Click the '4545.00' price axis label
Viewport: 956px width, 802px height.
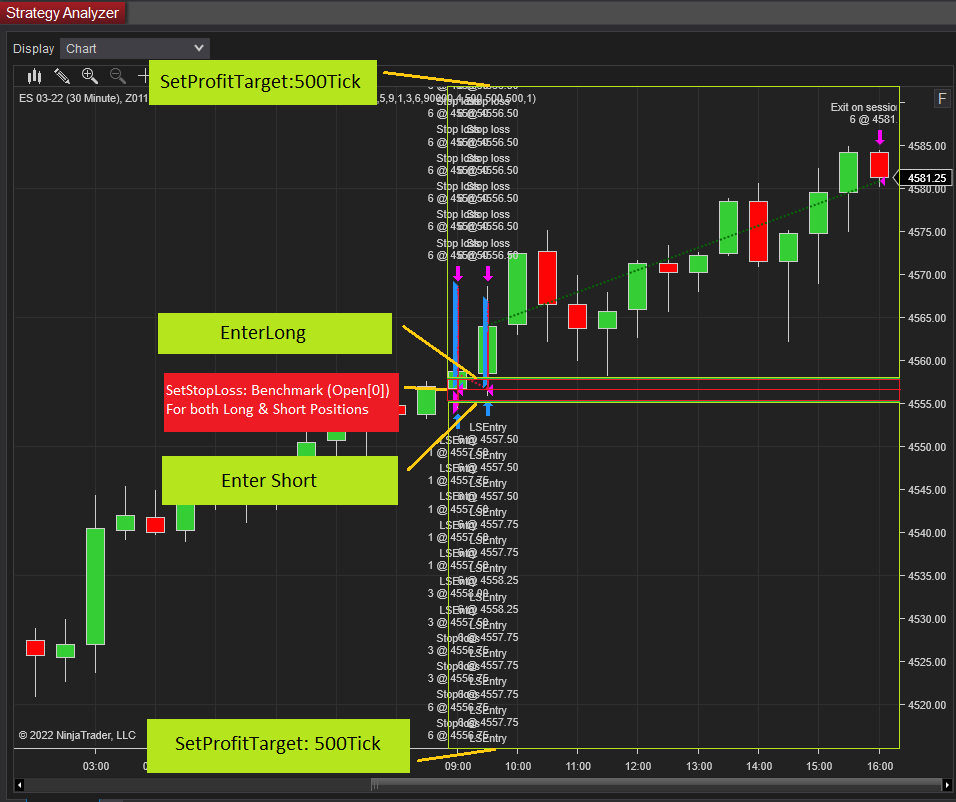tap(927, 490)
